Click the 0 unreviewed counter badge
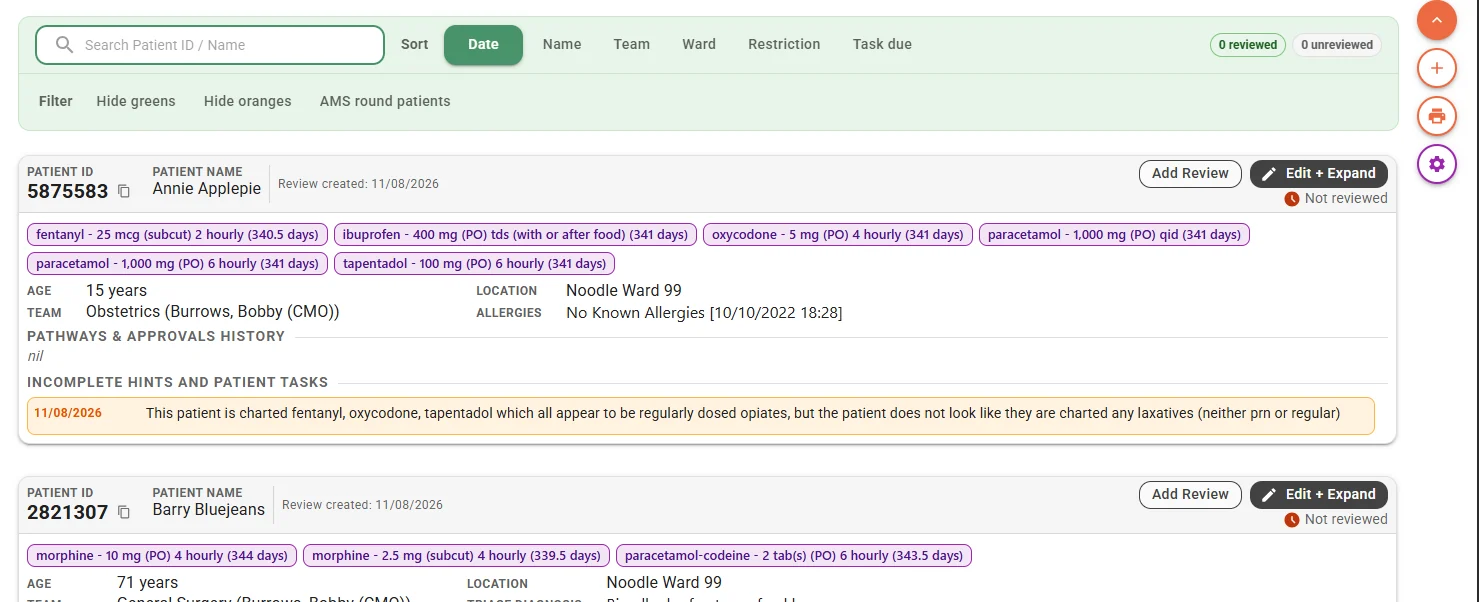Viewport: 1479px width, 602px height. point(1337,45)
